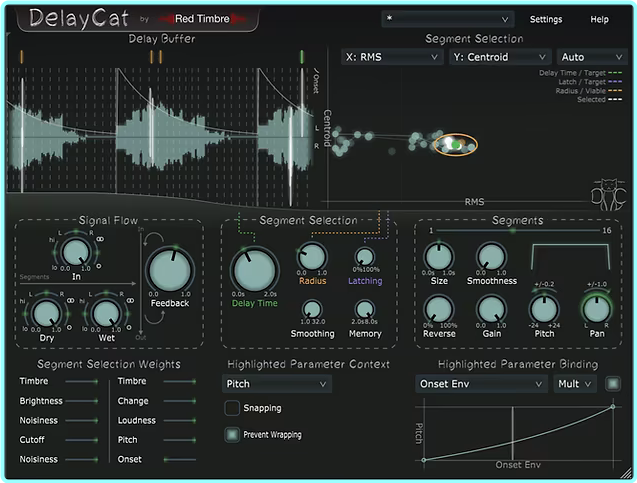
Task: Click the Reverse knob
Action: point(439,310)
